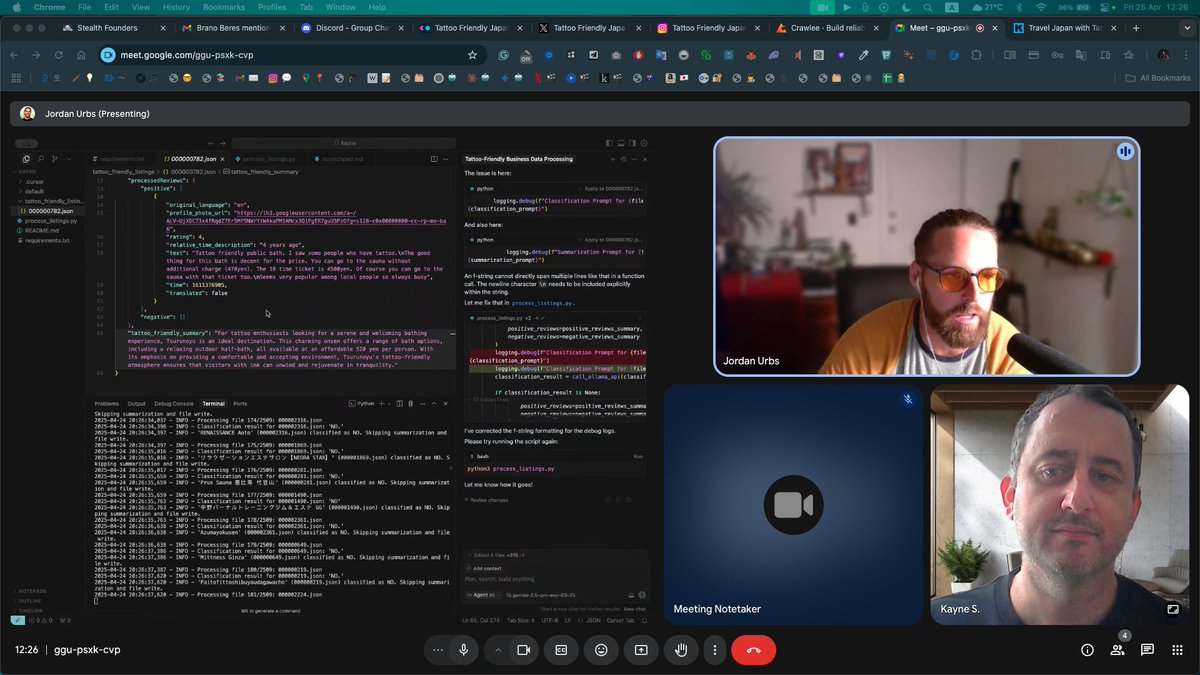Click Jordan Urbs video tile
This screenshot has height=675, width=1200.
(927, 257)
